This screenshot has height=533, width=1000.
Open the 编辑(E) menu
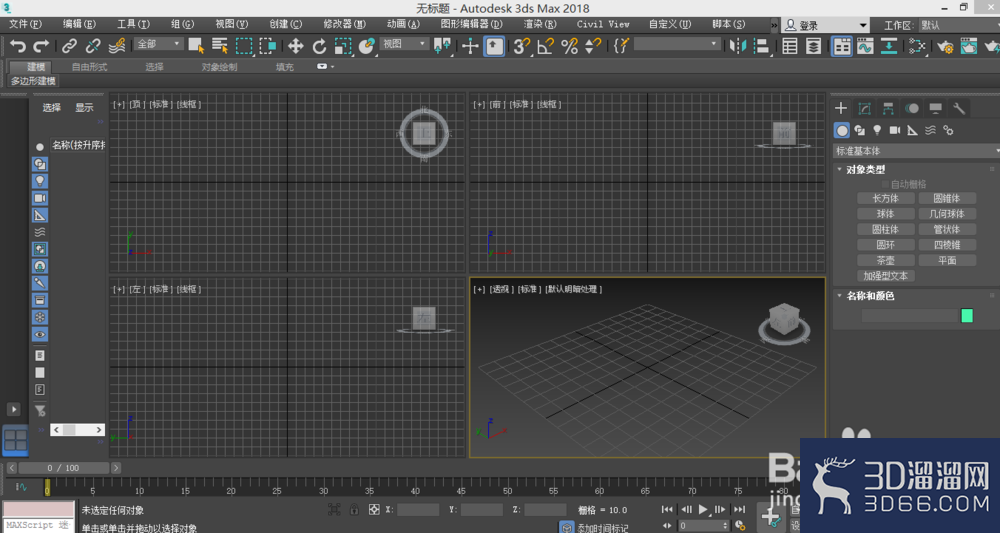[x=79, y=24]
